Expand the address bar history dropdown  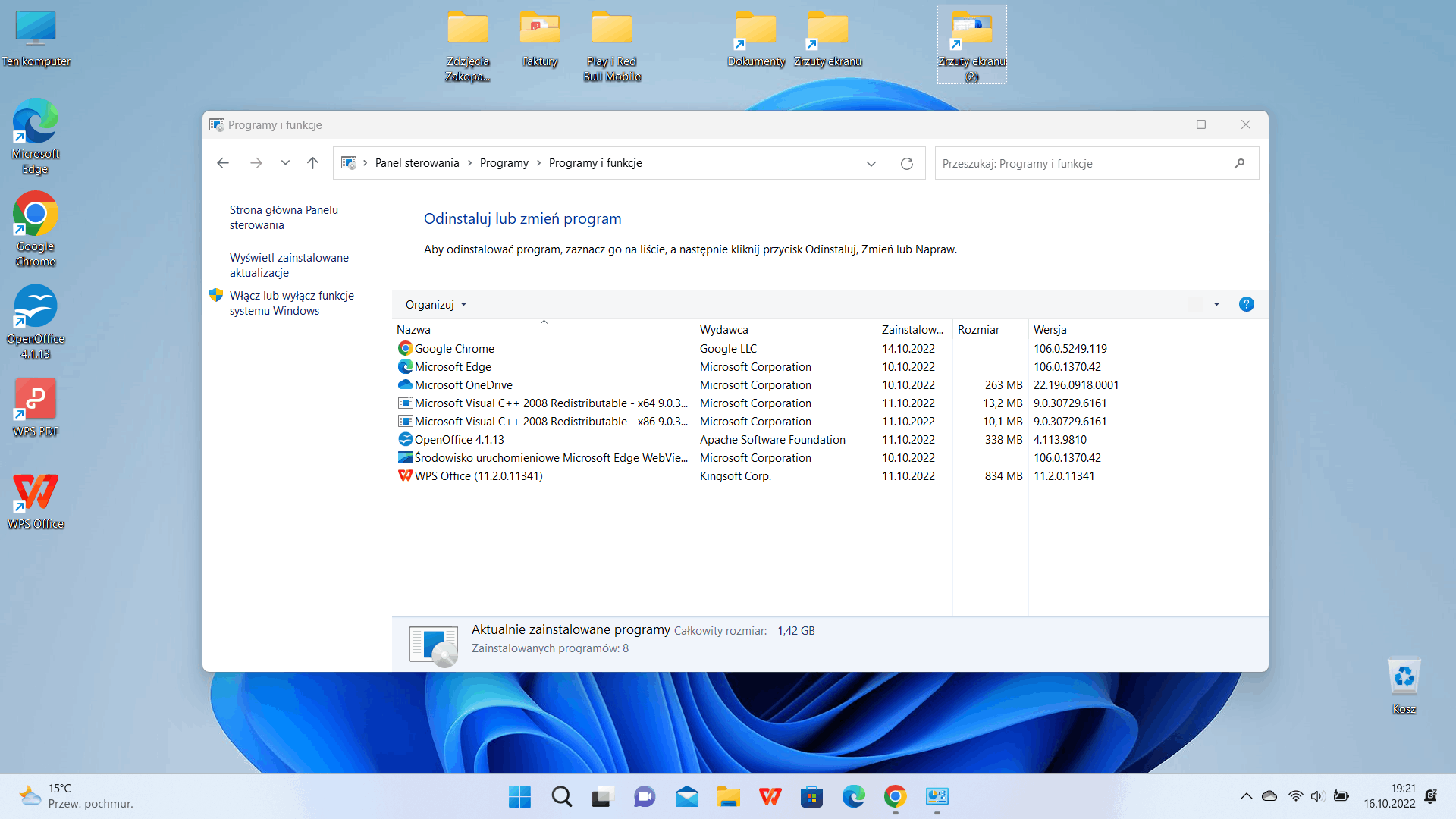tap(871, 164)
